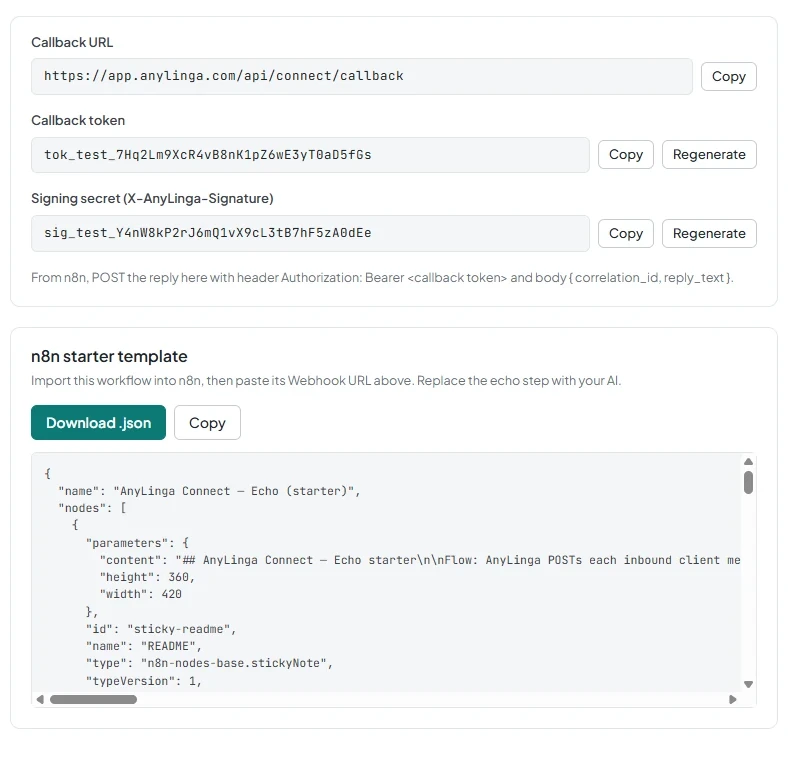Regenerate the Callback token
This screenshot has width=788, height=761.
click(709, 154)
